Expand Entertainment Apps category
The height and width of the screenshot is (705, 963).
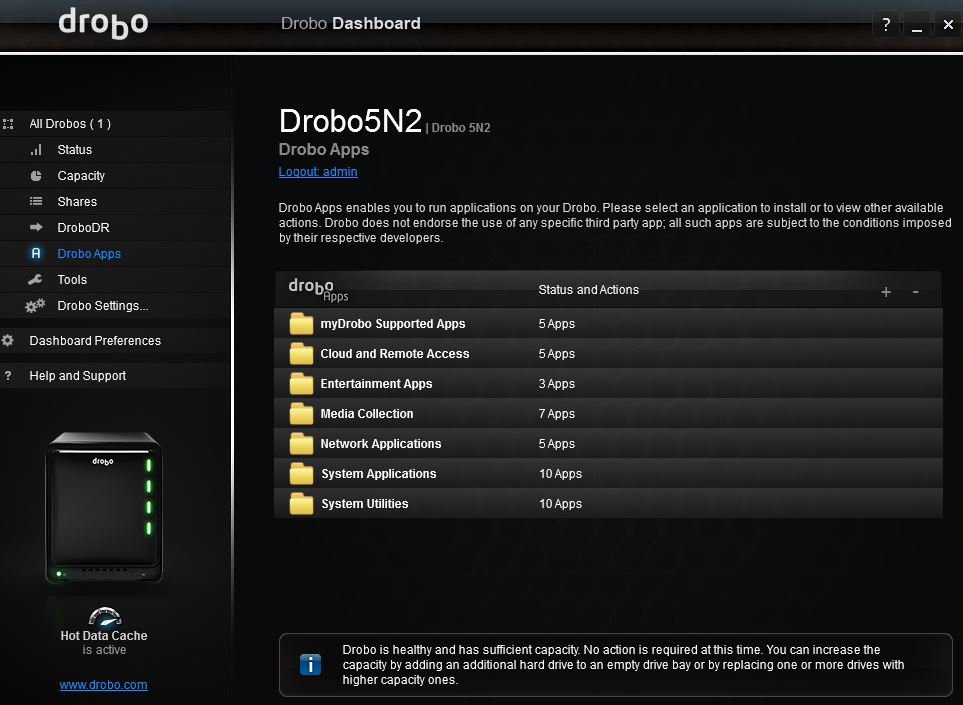pos(608,384)
